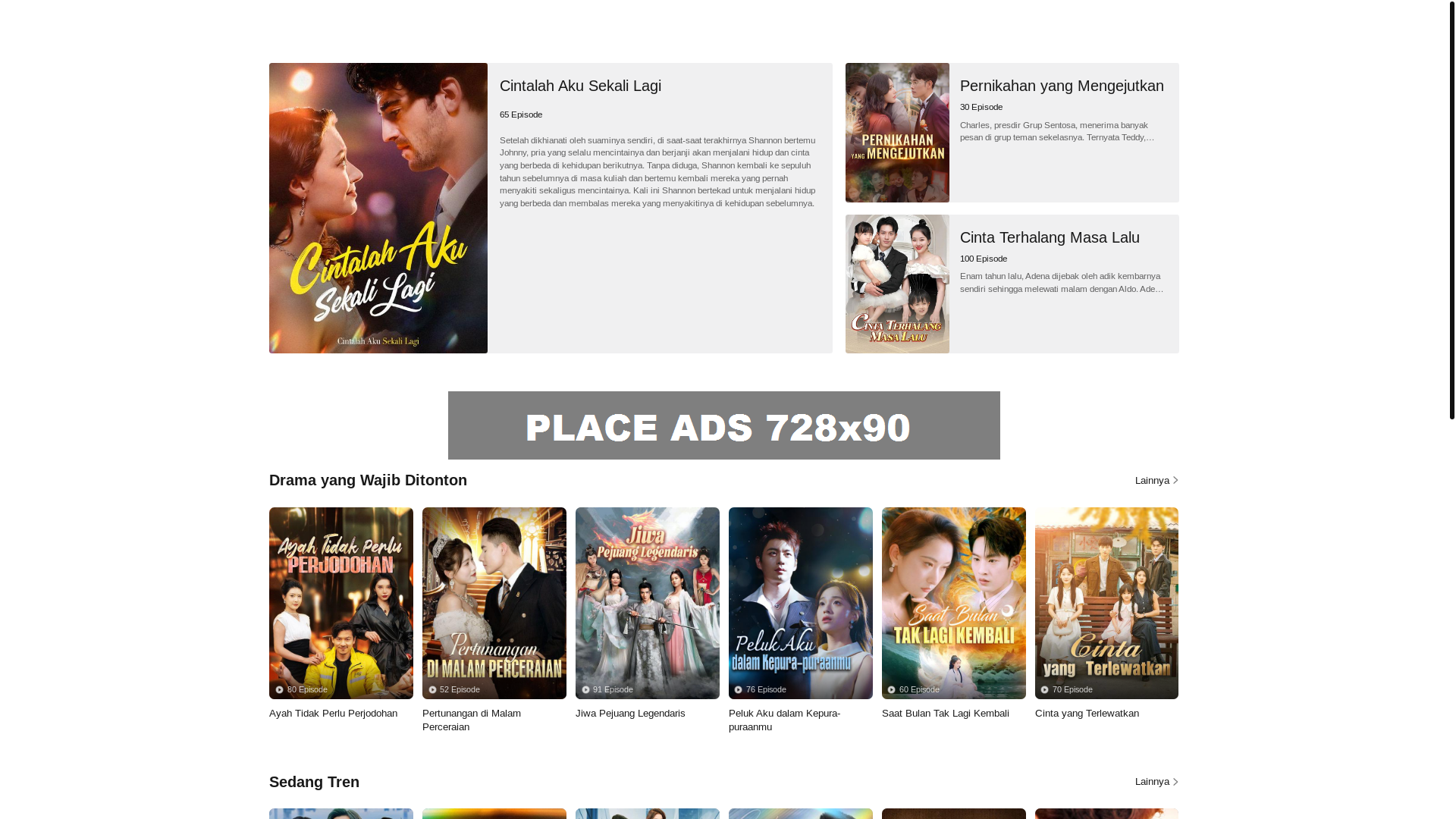Open the Saat Bulan Tak Lagi Kembali title text
This screenshot has height=819, width=1456.
click(x=945, y=714)
